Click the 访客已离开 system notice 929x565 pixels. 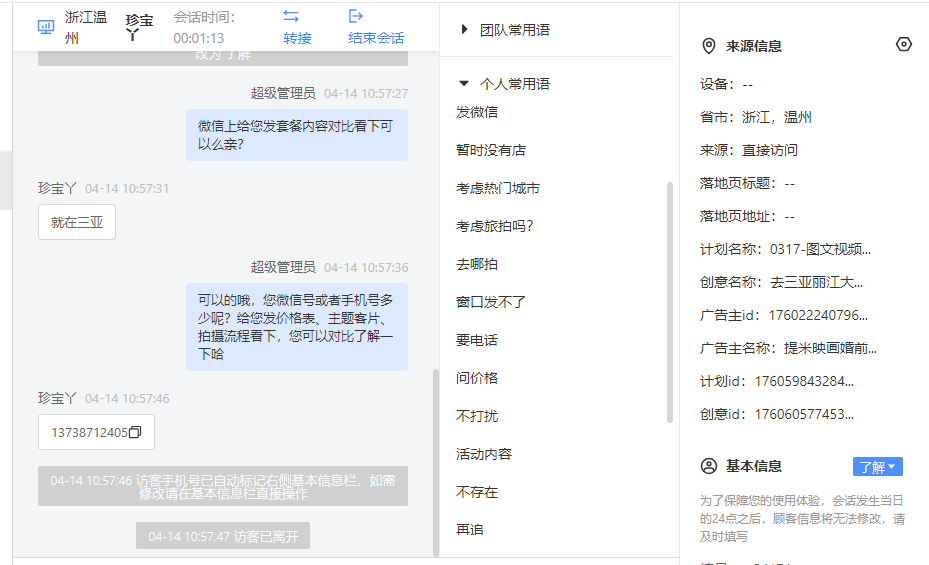(223, 536)
